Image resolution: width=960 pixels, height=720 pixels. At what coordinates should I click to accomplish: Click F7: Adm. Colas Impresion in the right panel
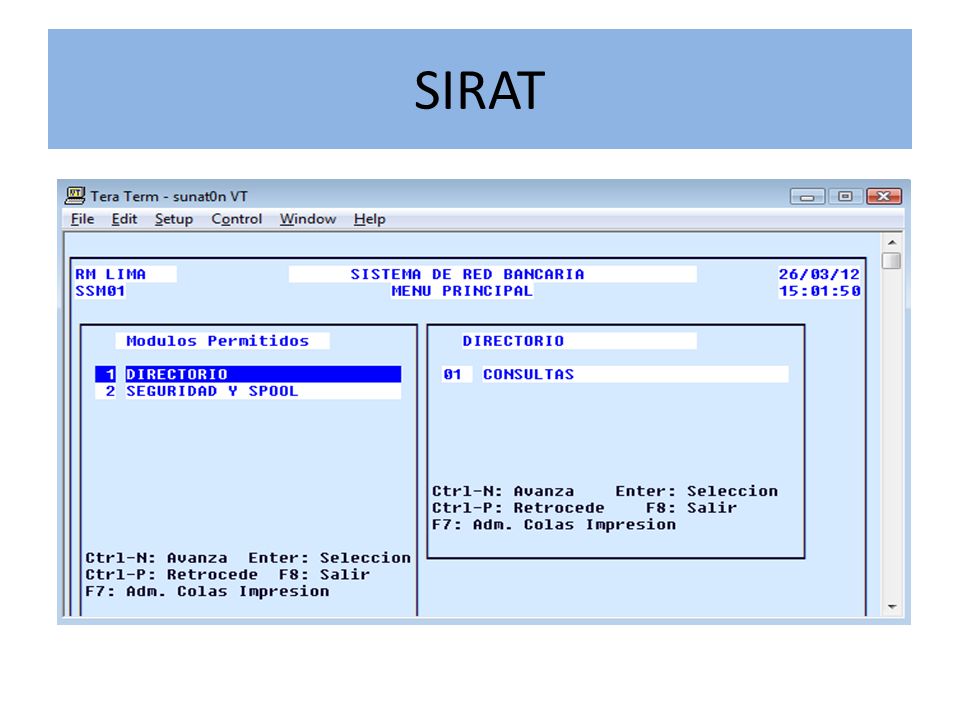point(554,525)
